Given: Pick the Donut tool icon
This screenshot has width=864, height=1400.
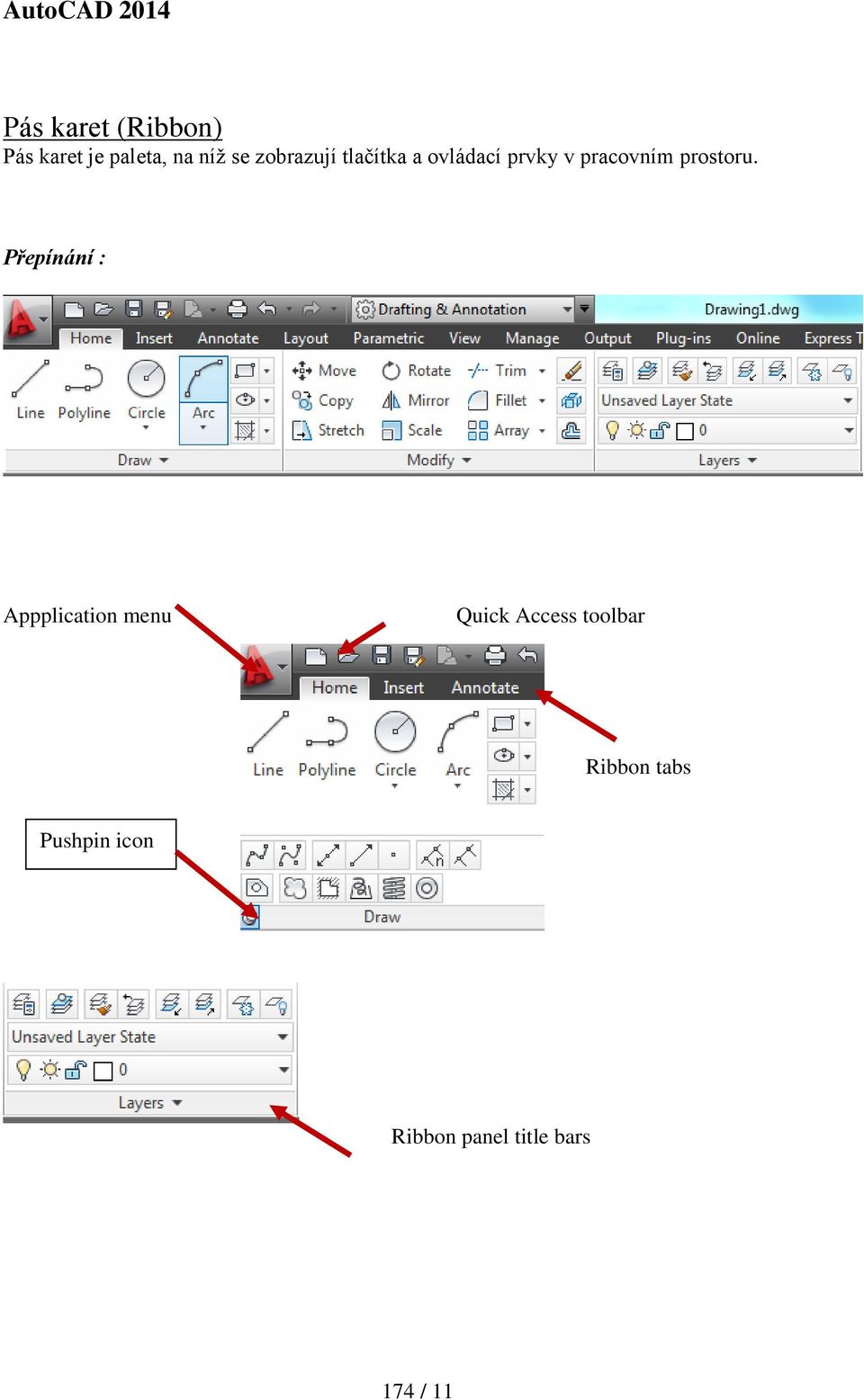Looking at the screenshot, I should tap(427, 889).
